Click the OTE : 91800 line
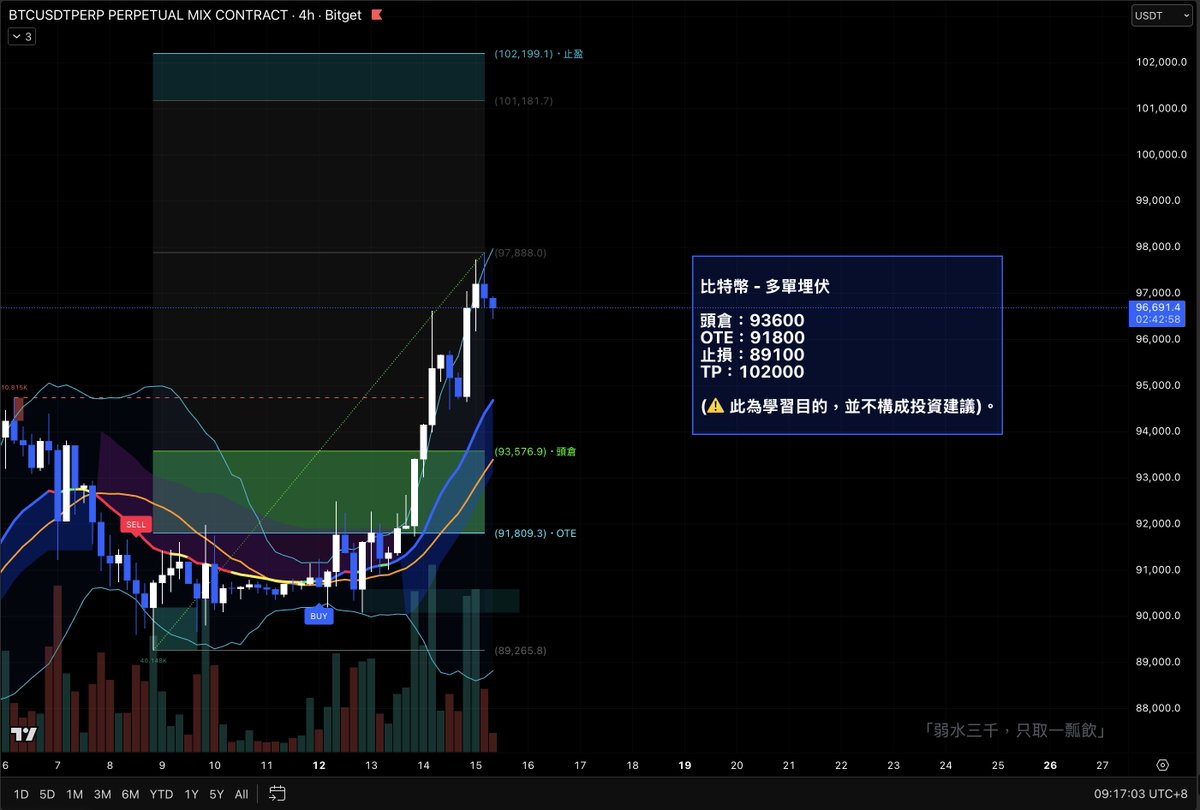The height and width of the screenshot is (810, 1200). [752, 337]
